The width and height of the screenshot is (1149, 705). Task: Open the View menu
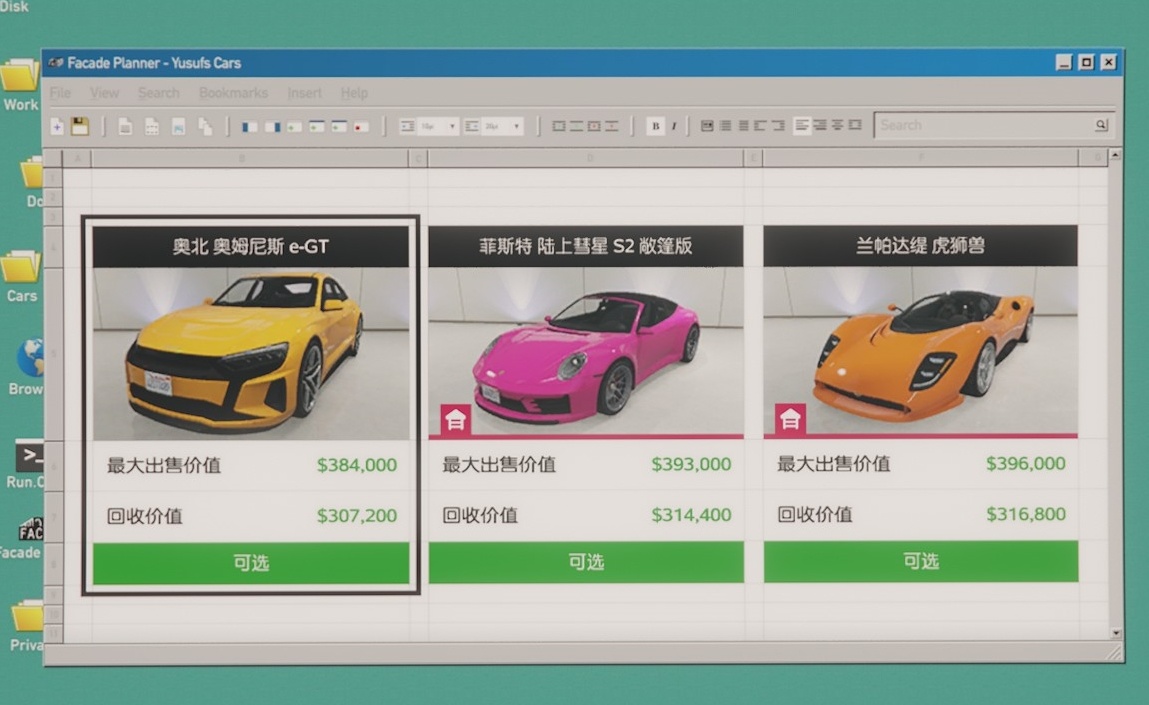[x=104, y=93]
